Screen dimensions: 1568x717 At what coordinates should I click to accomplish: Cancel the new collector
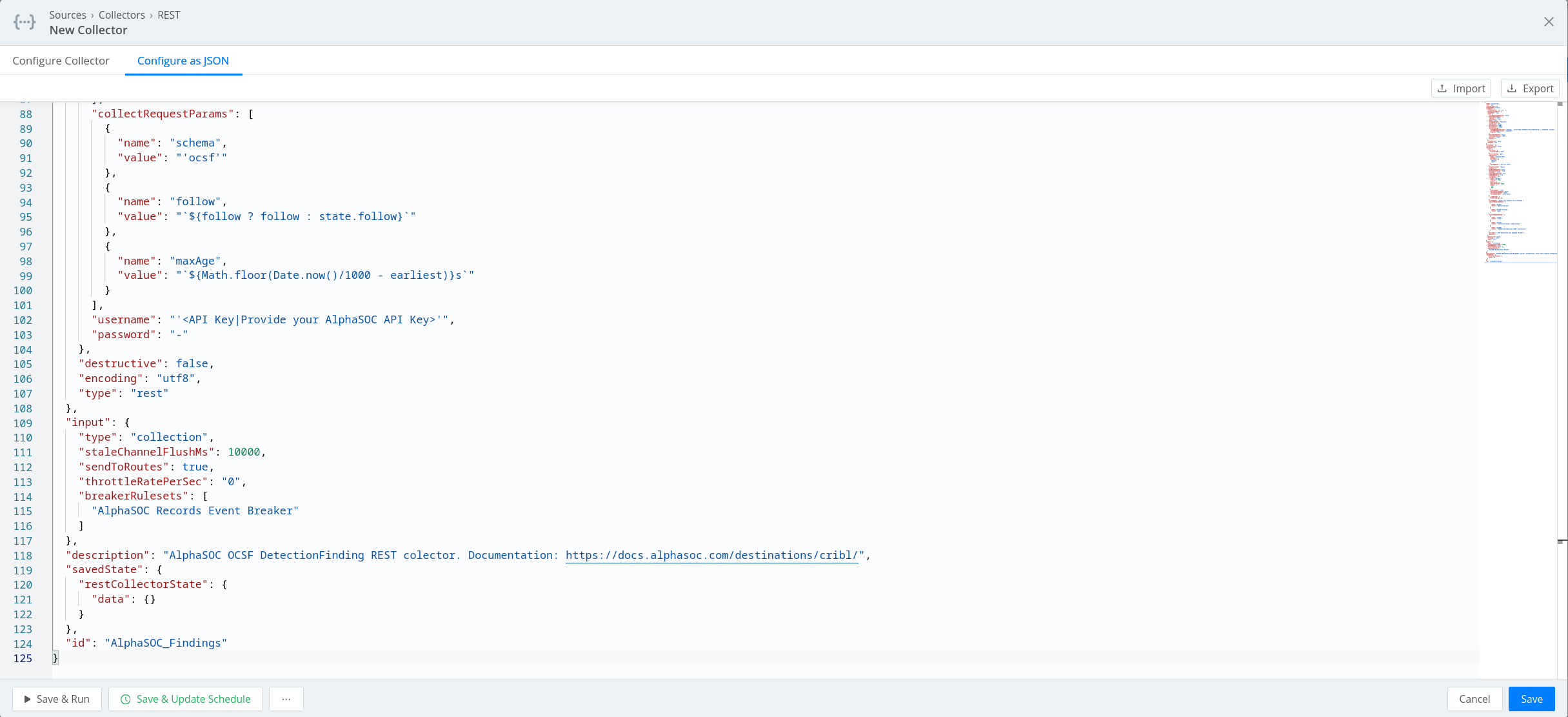tap(1474, 699)
